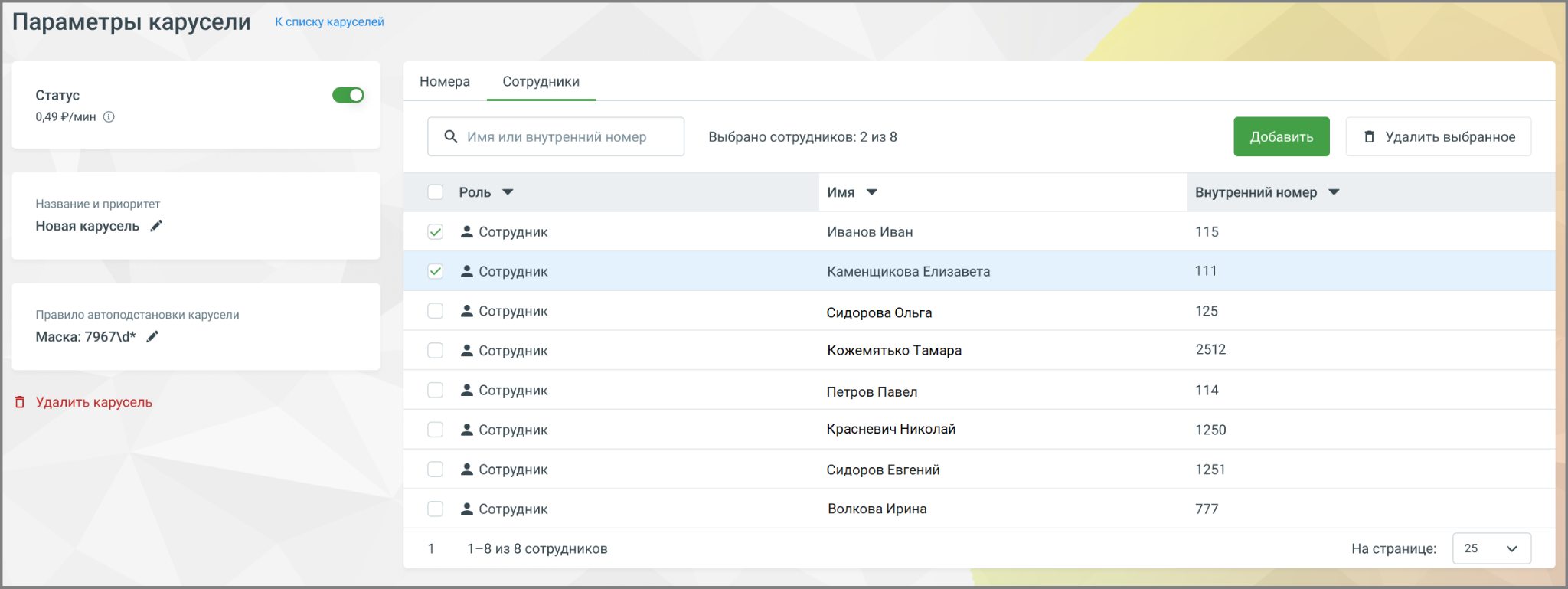Open the Внутренний номер column sort arrow
Screen dimensions: 1568x589
pyautogui.click(x=1334, y=192)
